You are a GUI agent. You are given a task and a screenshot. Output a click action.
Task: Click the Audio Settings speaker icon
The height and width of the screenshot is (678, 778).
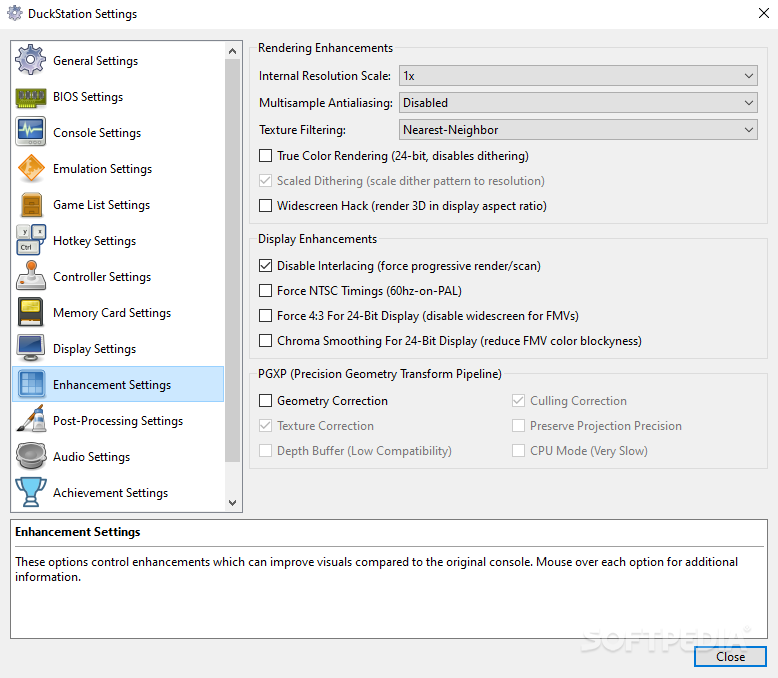(x=31, y=456)
